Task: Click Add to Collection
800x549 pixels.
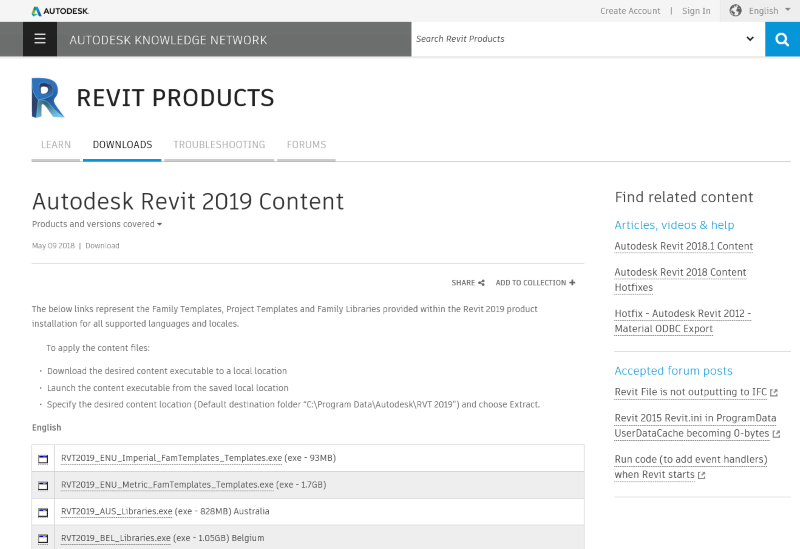Action: 535,283
